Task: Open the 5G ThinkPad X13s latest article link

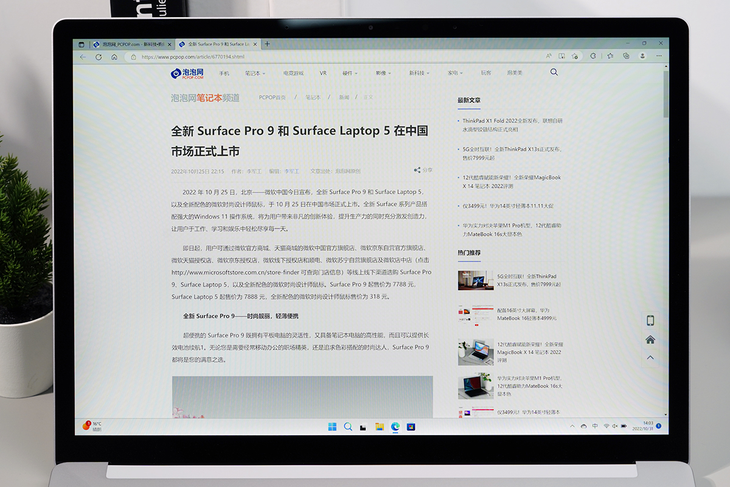Action: [512, 154]
